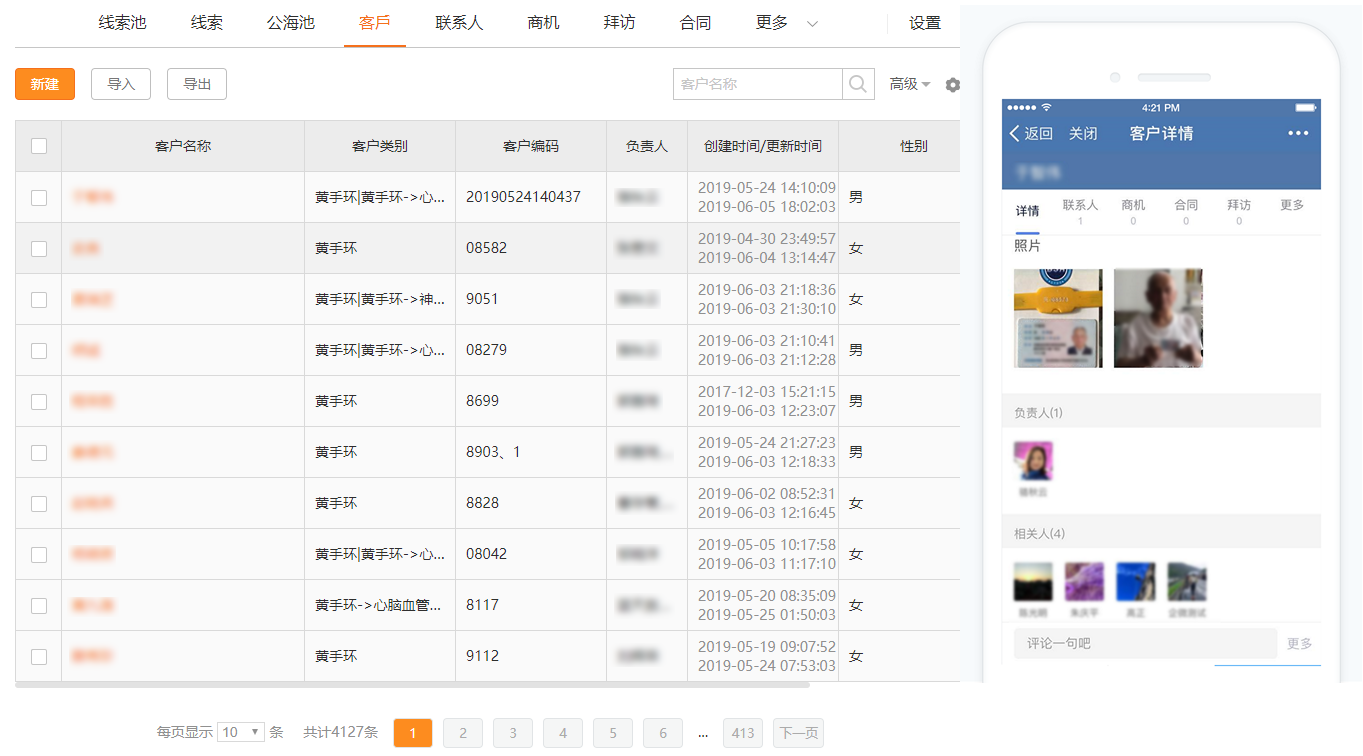Click the 下一页 next page button
This screenshot has height=756, width=1363.
pos(798,733)
